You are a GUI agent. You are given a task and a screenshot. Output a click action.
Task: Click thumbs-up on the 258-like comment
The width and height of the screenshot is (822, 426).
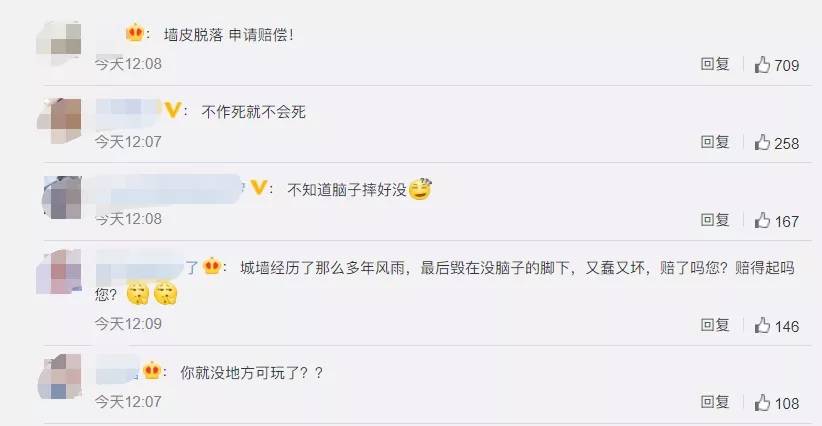point(762,142)
